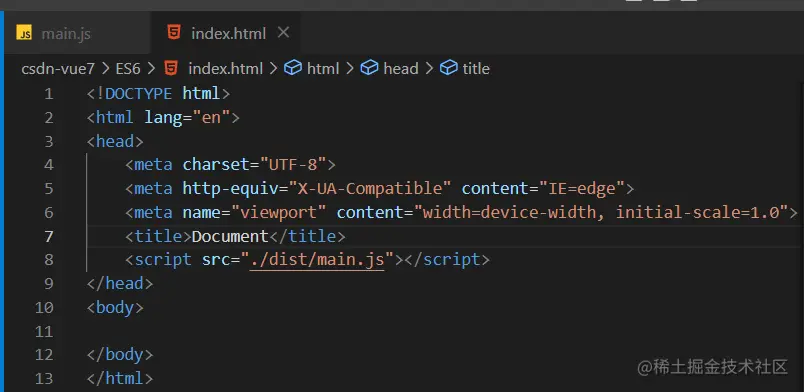Click the HTML5 icon on index.html tab

(174, 33)
